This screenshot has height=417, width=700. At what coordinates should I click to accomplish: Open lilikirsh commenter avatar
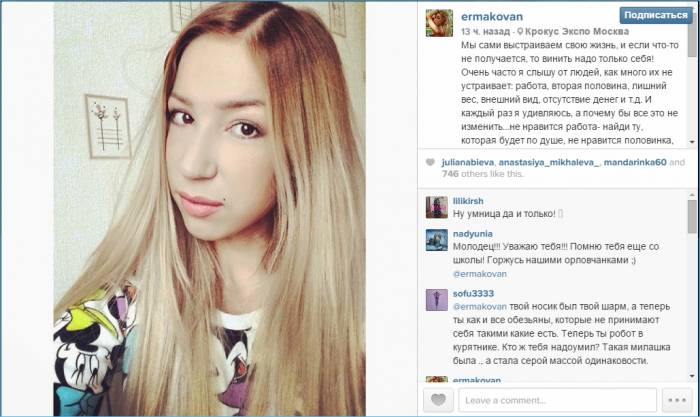pyautogui.click(x=437, y=208)
